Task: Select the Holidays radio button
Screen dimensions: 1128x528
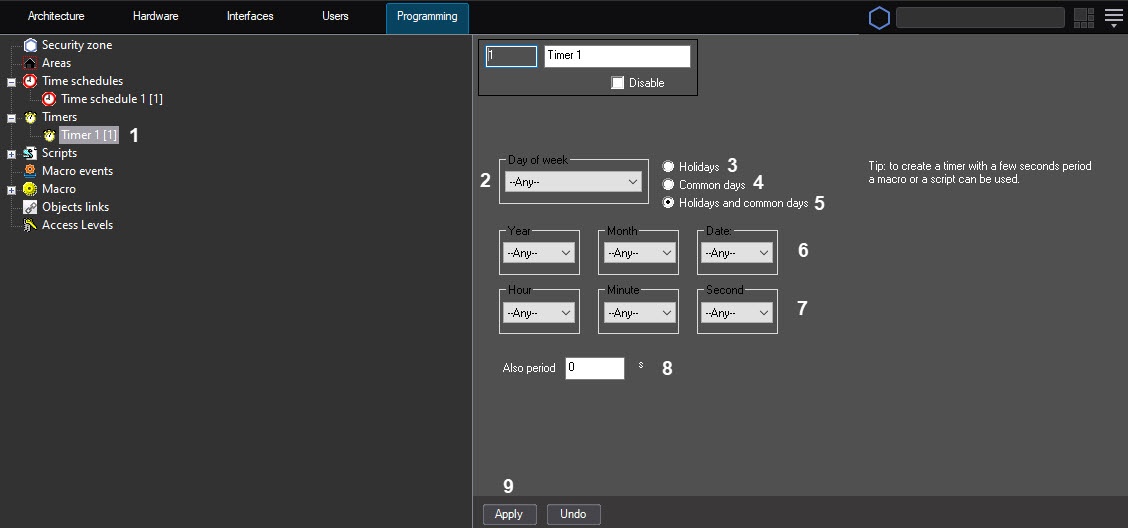Action: (668, 167)
